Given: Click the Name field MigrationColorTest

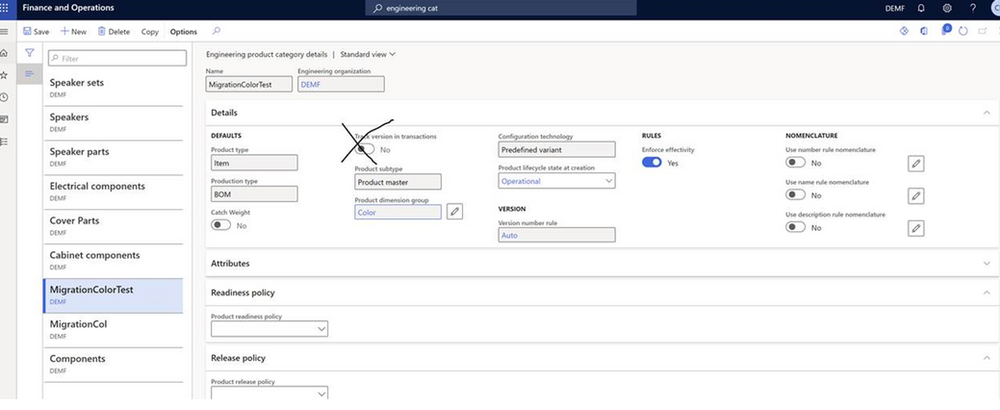Looking at the screenshot, I should [249, 84].
